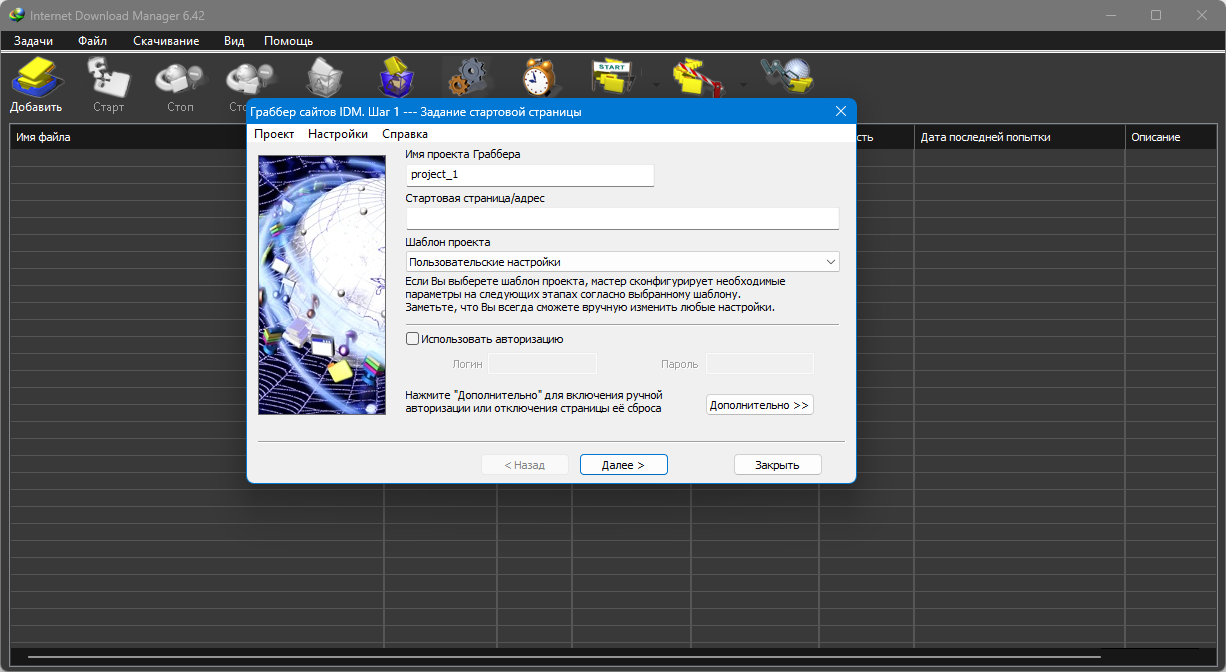Click the Логин input field
This screenshot has width=1226, height=672.
click(543, 364)
